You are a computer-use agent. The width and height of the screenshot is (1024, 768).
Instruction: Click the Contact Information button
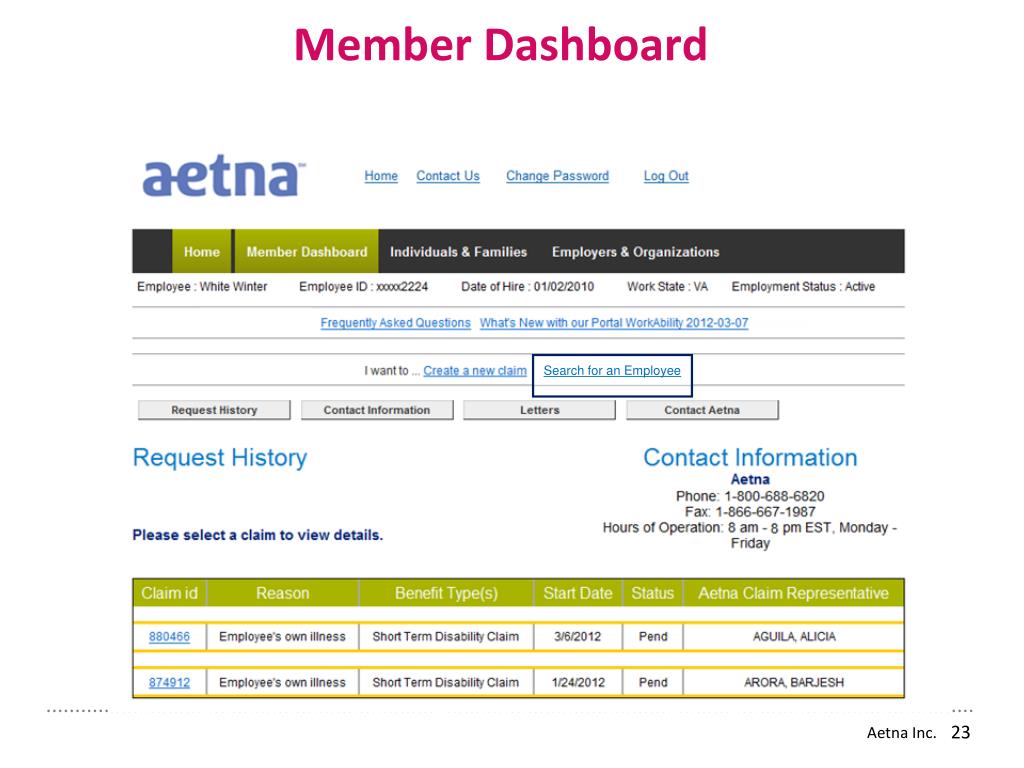coord(377,410)
